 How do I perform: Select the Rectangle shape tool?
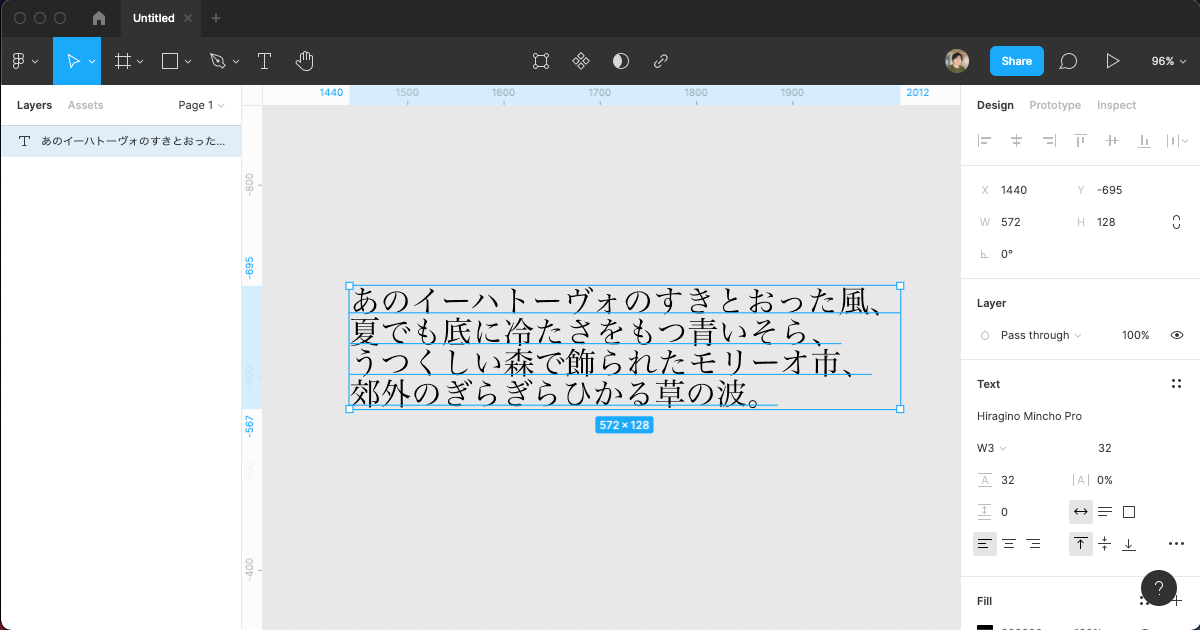168,61
